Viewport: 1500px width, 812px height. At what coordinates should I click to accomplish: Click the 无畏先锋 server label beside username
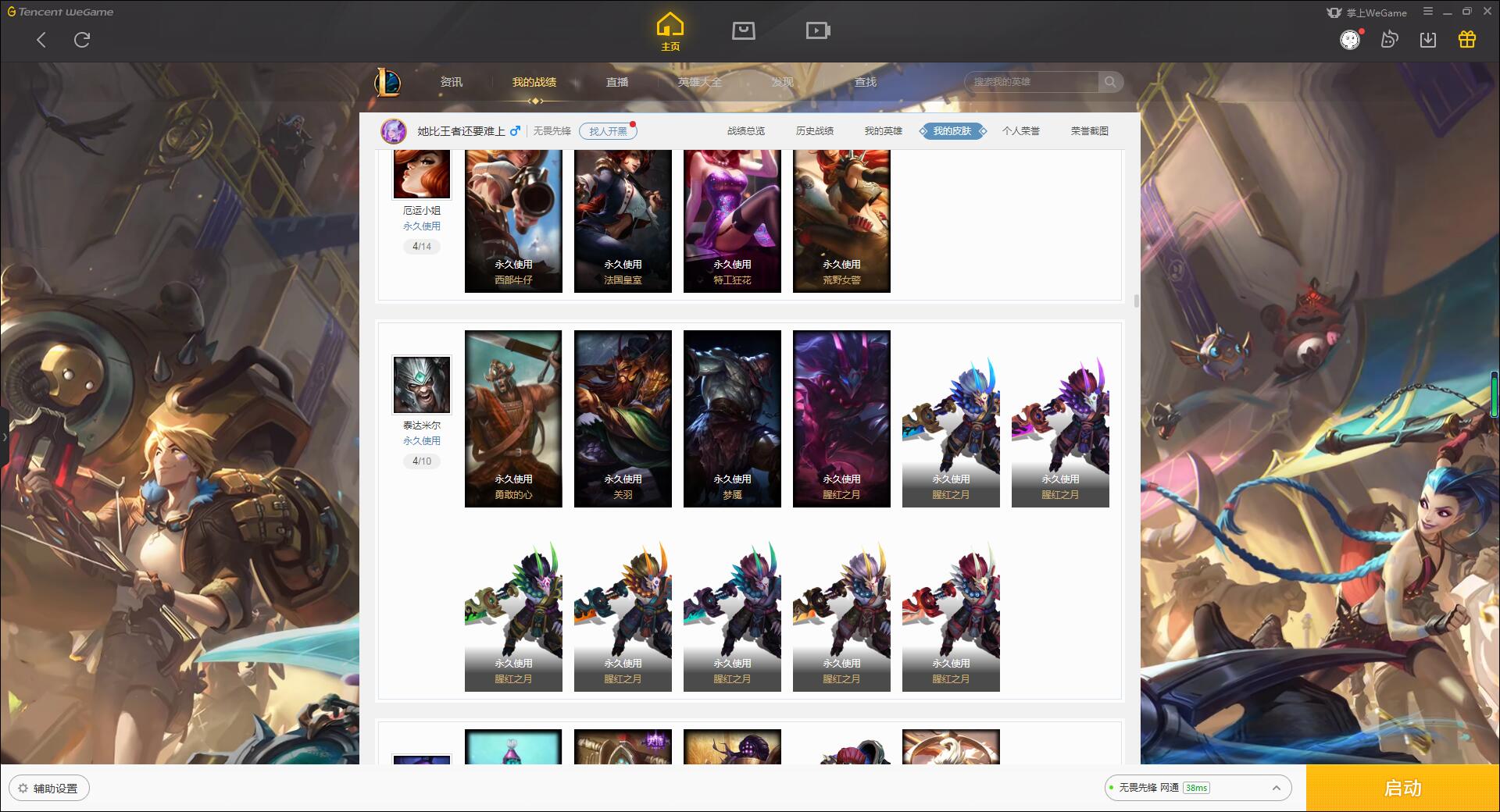[552, 131]
